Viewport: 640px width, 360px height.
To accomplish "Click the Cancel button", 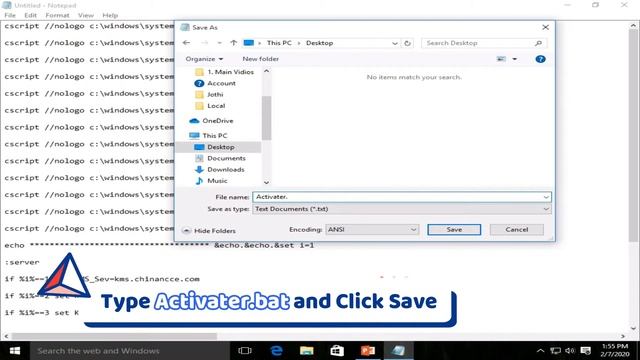I will point(517,229).
